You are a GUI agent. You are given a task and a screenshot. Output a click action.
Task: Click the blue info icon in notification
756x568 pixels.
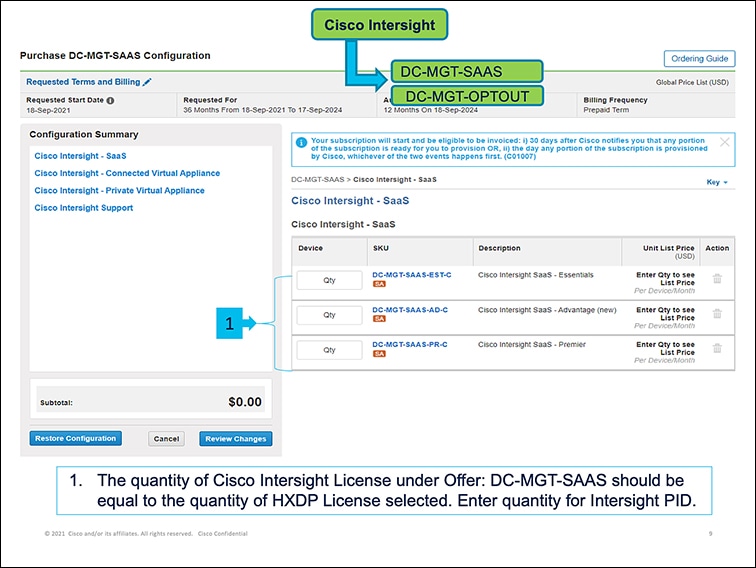pyautogui.click(x=301, y=142)
